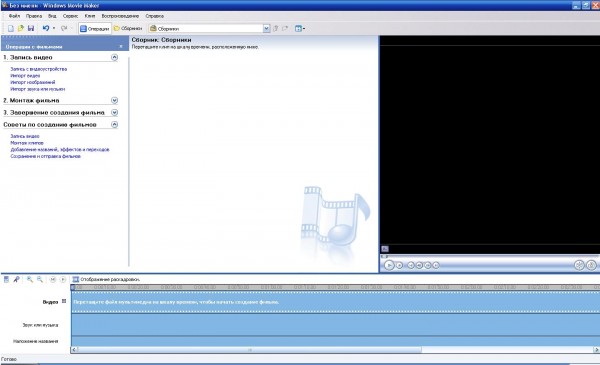Close the Операции с фильмами pane
Viewport: 600px width, 365px height.
point(121,46)
